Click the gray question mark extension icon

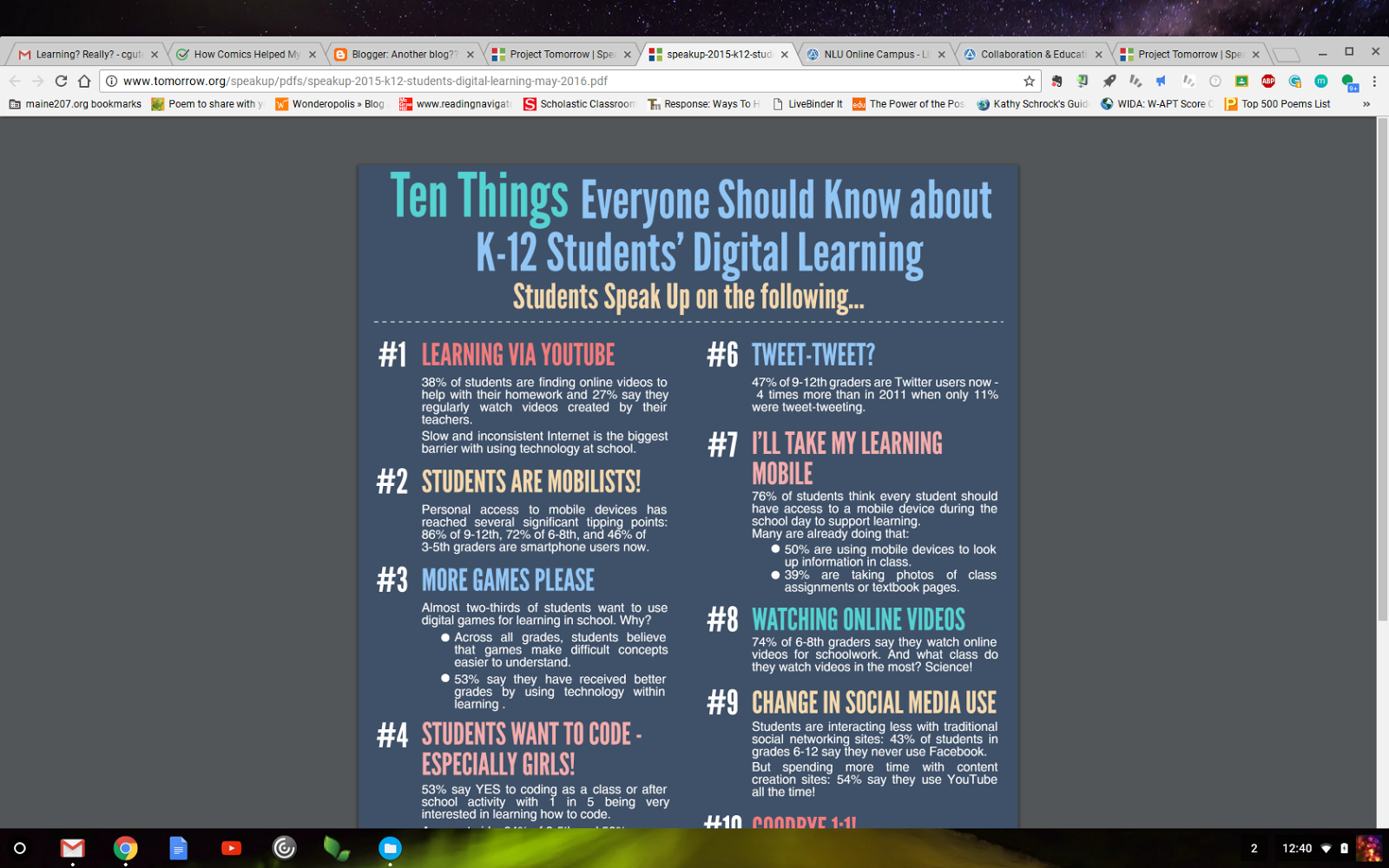point(1215,81)
